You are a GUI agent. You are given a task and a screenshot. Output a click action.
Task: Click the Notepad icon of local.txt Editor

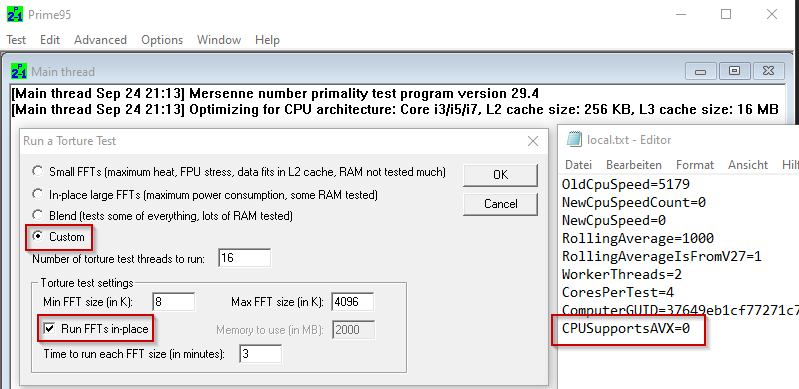[x=574, y=139]
